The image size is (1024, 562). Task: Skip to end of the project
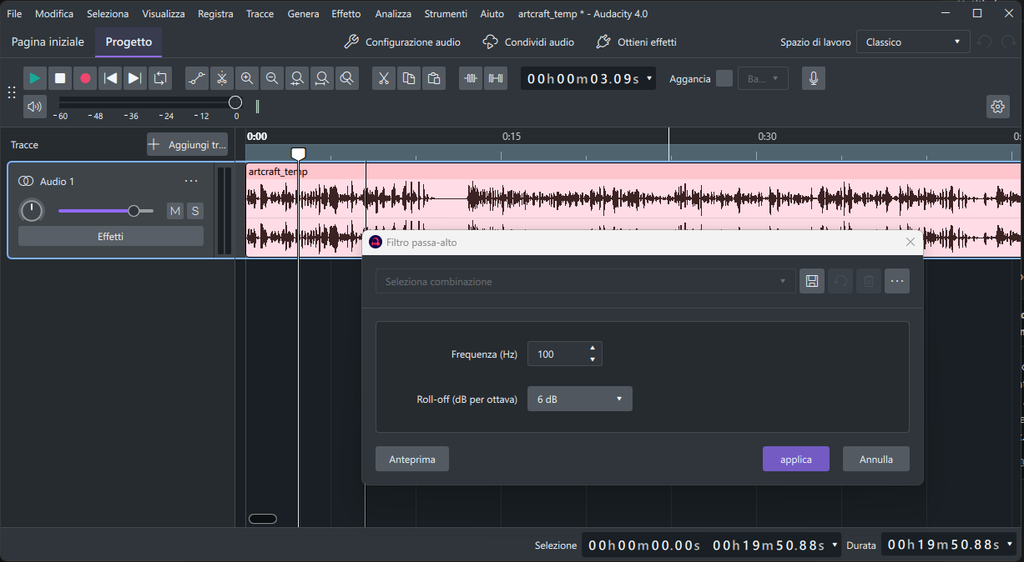[135, 78]
